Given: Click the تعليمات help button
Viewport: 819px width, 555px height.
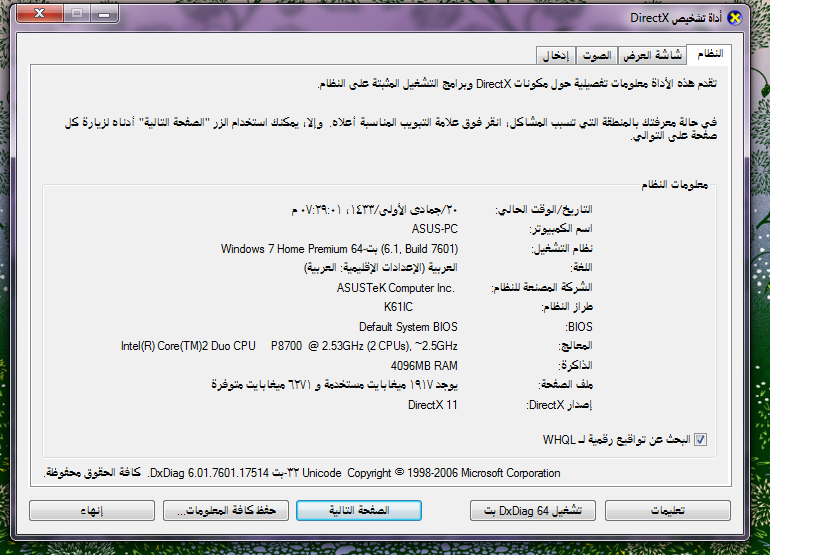Looking at the screenshot, I should pos(668,511).
